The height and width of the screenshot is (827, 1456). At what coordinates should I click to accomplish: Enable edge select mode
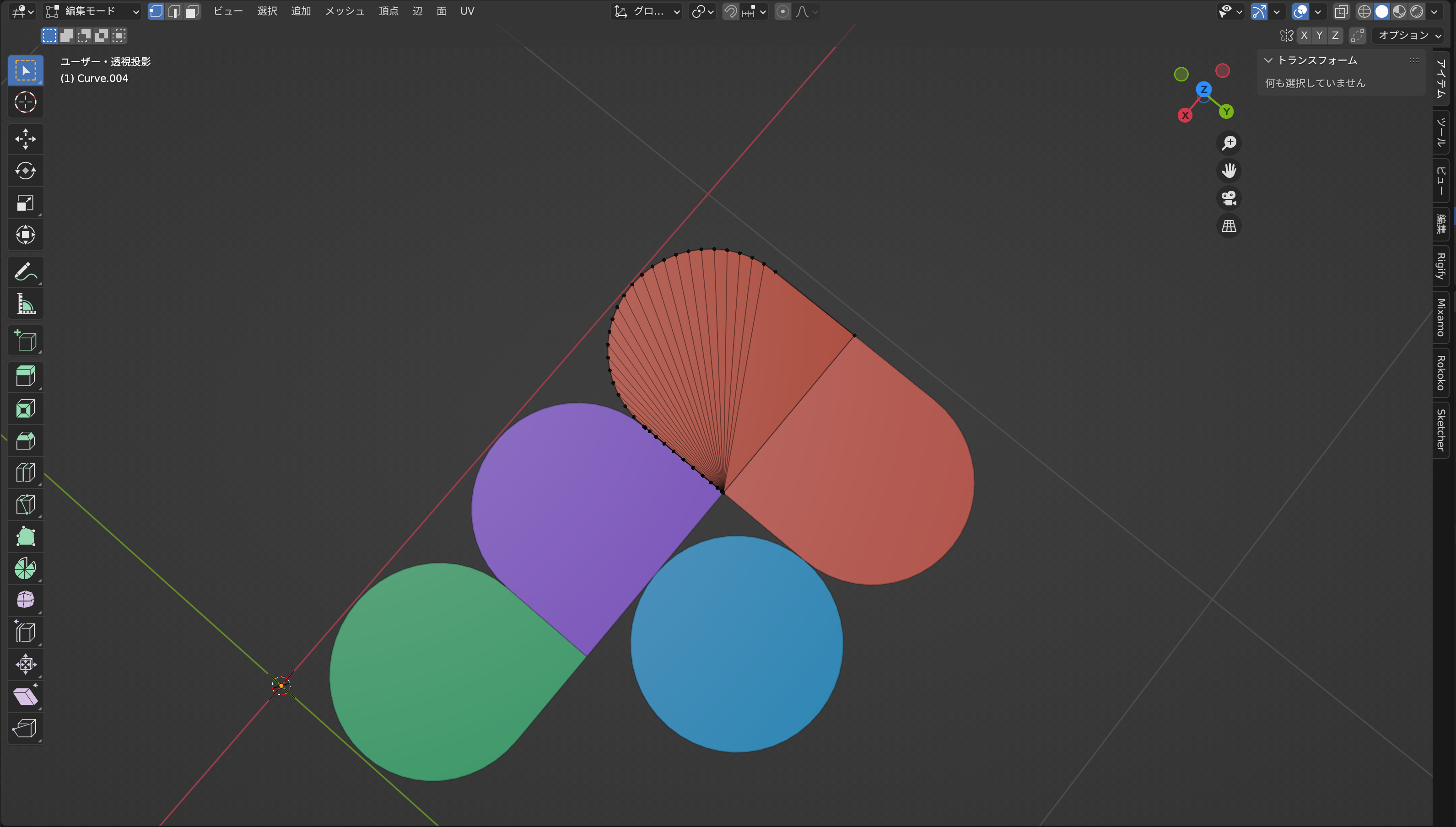174,11
